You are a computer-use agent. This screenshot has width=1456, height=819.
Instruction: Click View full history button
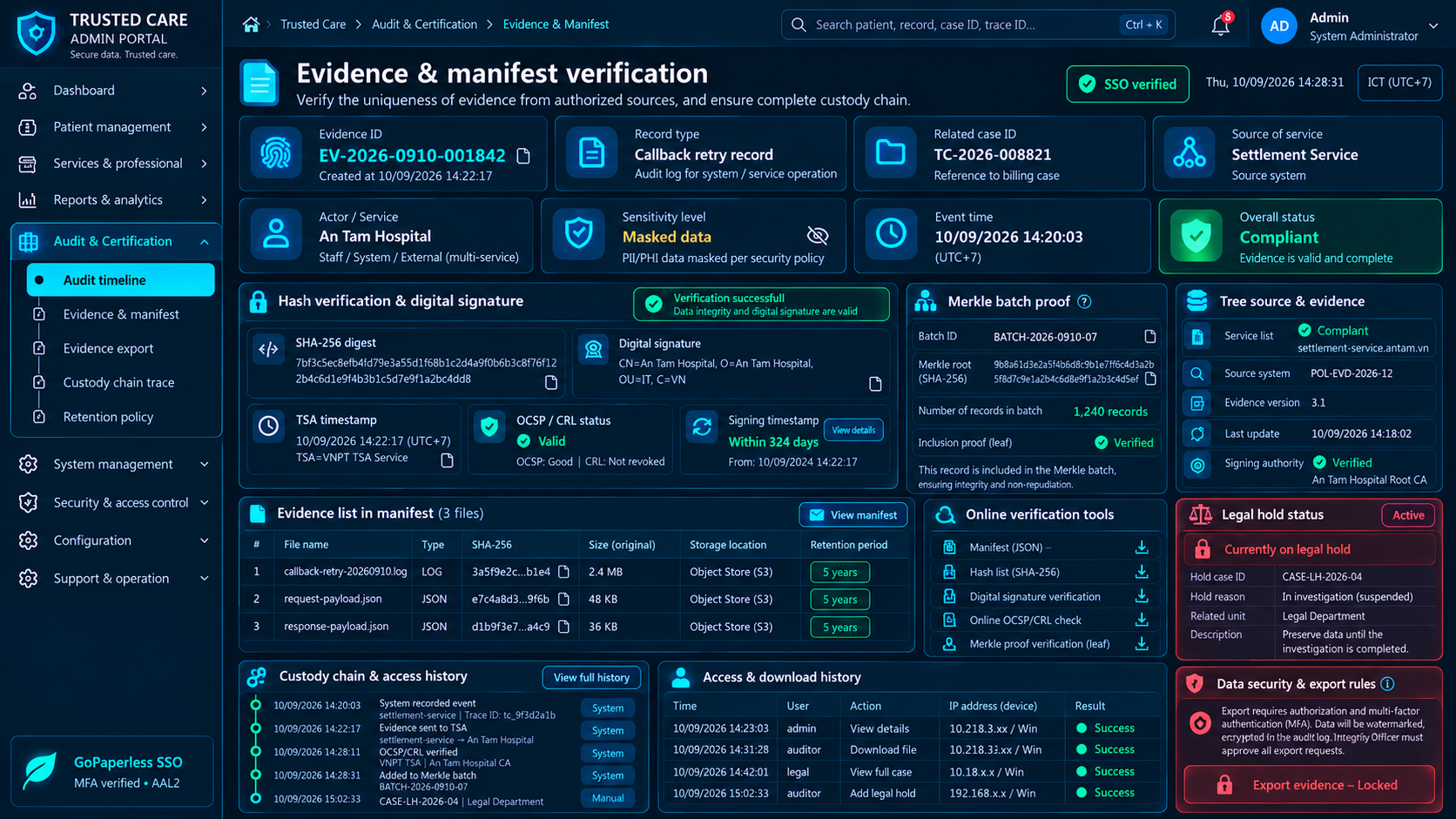[591, 678]
